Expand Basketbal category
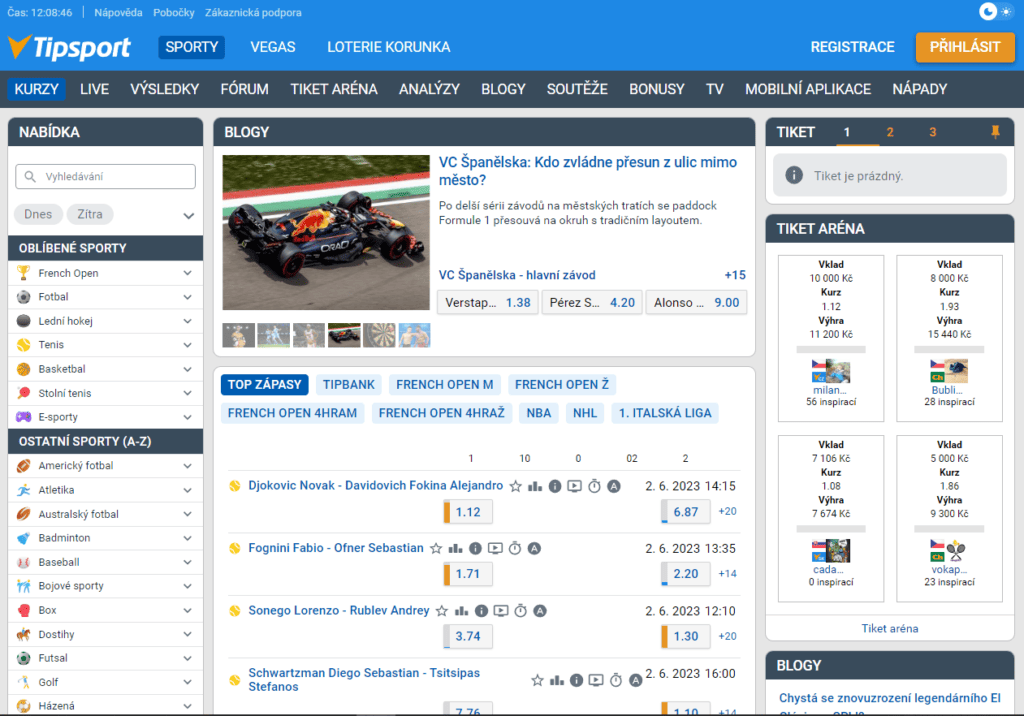This screenshot has height=716, width=1024. pos(187,369)
